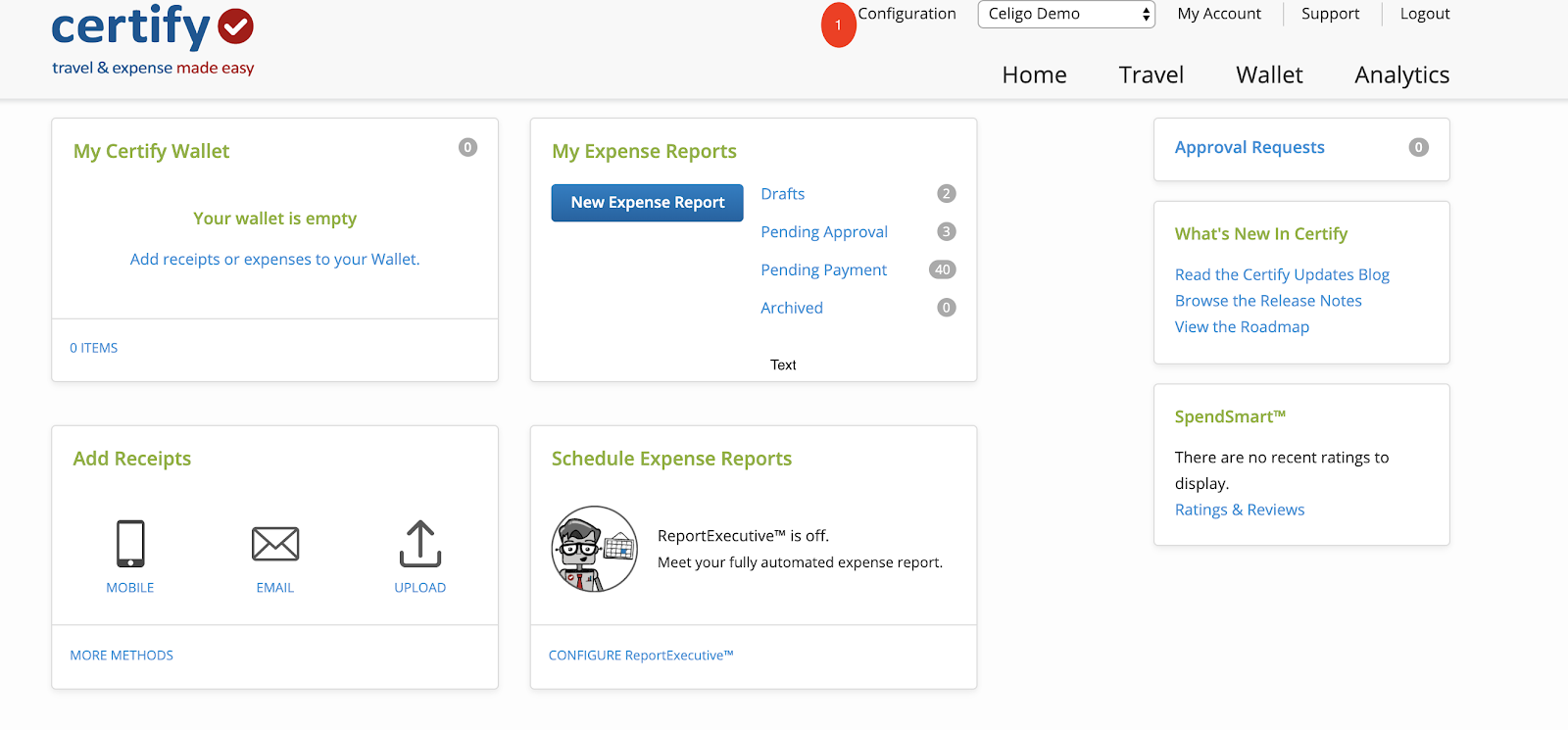The height and width of the screenshot is (730, 1568).
Task: Open the Celigo Demo account dropdown
Action: (1066, 14)
